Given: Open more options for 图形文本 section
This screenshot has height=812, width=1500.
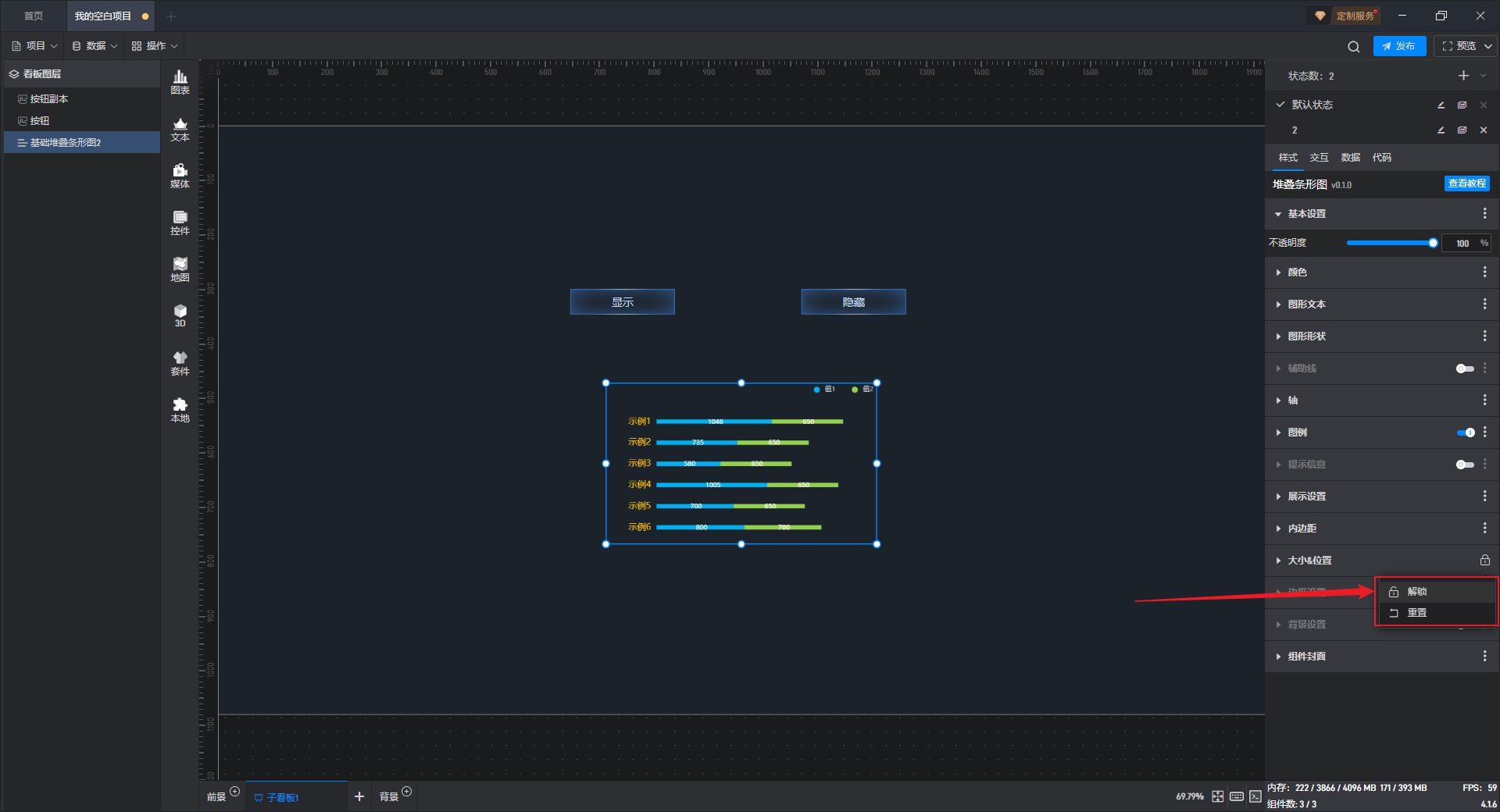Looking at the screenshot, I should point(1484,304).
